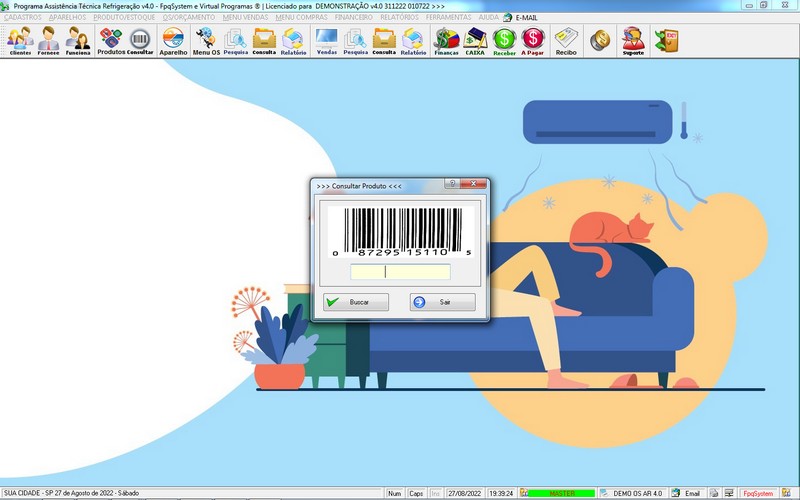The image size is (800, 500).
Task: Open Menu OS from the toolbar
Action: coord(206,41)
